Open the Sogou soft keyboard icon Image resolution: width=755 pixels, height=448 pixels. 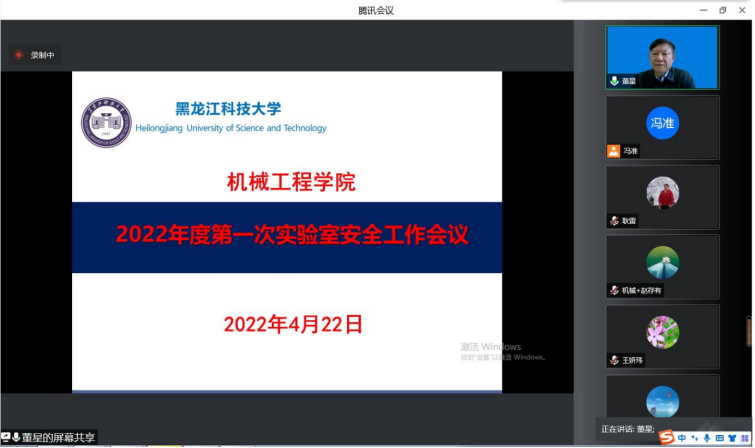click(719, 438)
